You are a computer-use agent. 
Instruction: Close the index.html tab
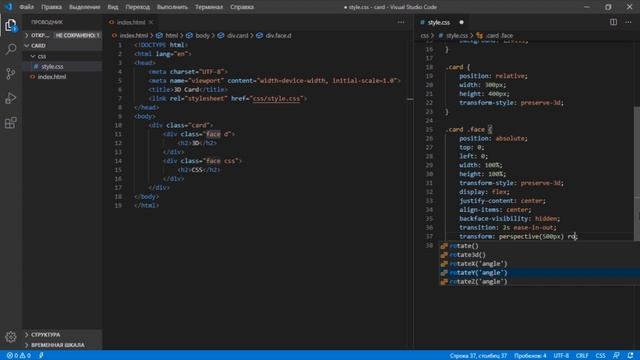151,22
